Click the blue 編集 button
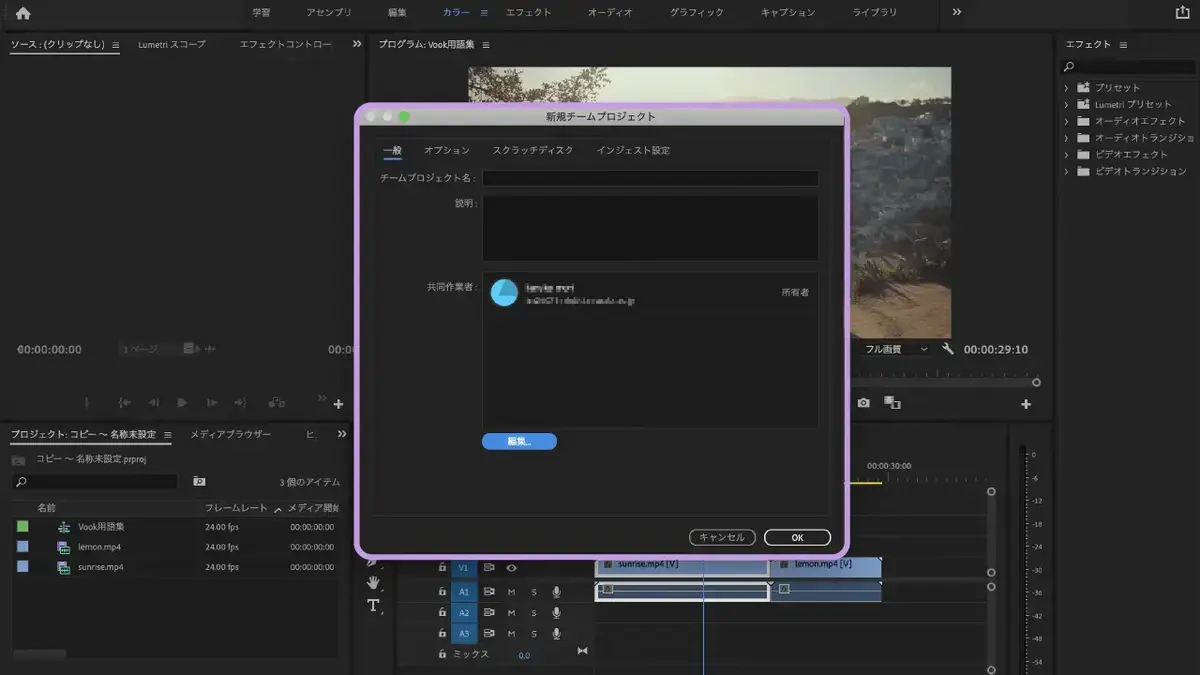Viewport: 1200px width, 675px height. 519,441
